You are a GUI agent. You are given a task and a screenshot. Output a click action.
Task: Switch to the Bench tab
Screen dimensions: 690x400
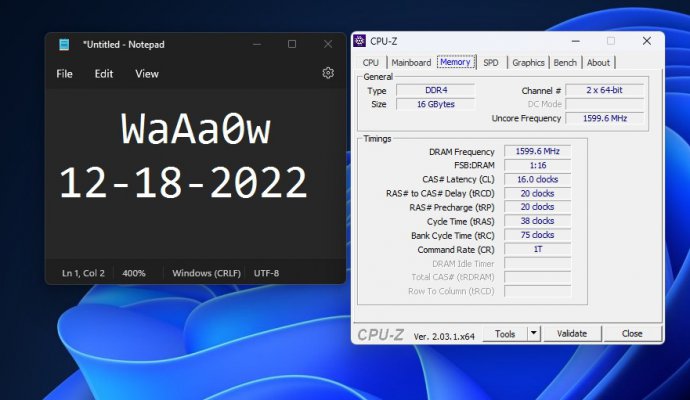pyautogui.click(x=565, y=62)
